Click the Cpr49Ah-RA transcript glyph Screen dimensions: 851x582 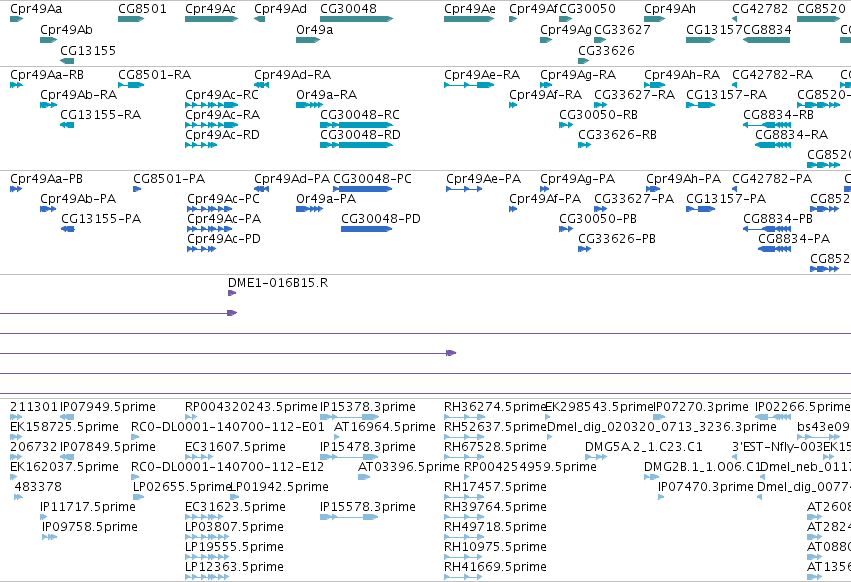click(655, 85)
